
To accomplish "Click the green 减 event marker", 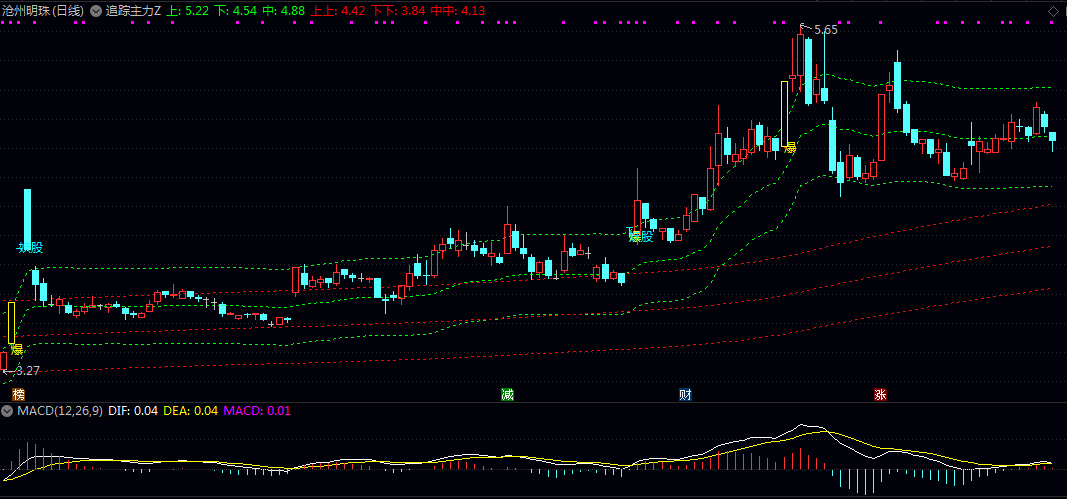I will (507, 395).
